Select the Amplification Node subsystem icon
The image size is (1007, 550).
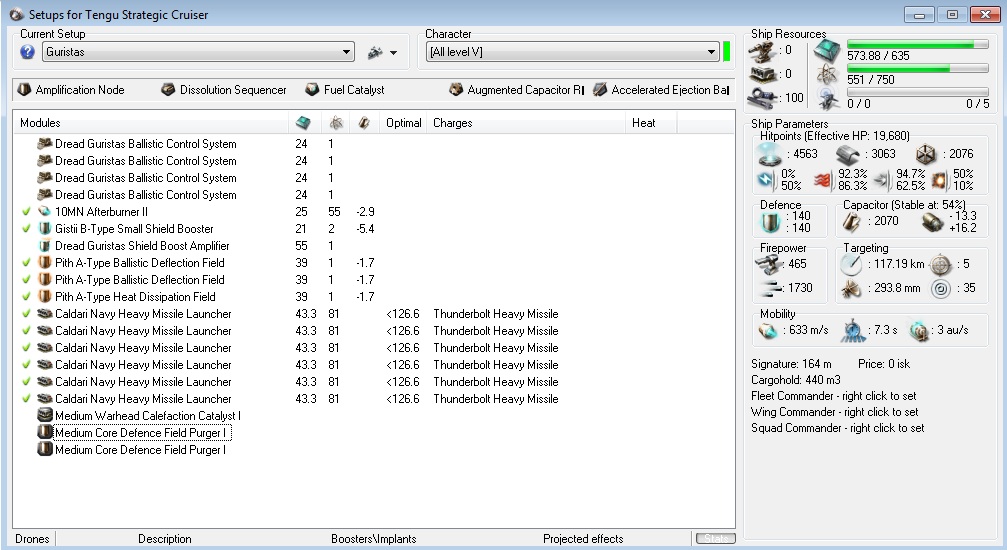coord(24,90)
